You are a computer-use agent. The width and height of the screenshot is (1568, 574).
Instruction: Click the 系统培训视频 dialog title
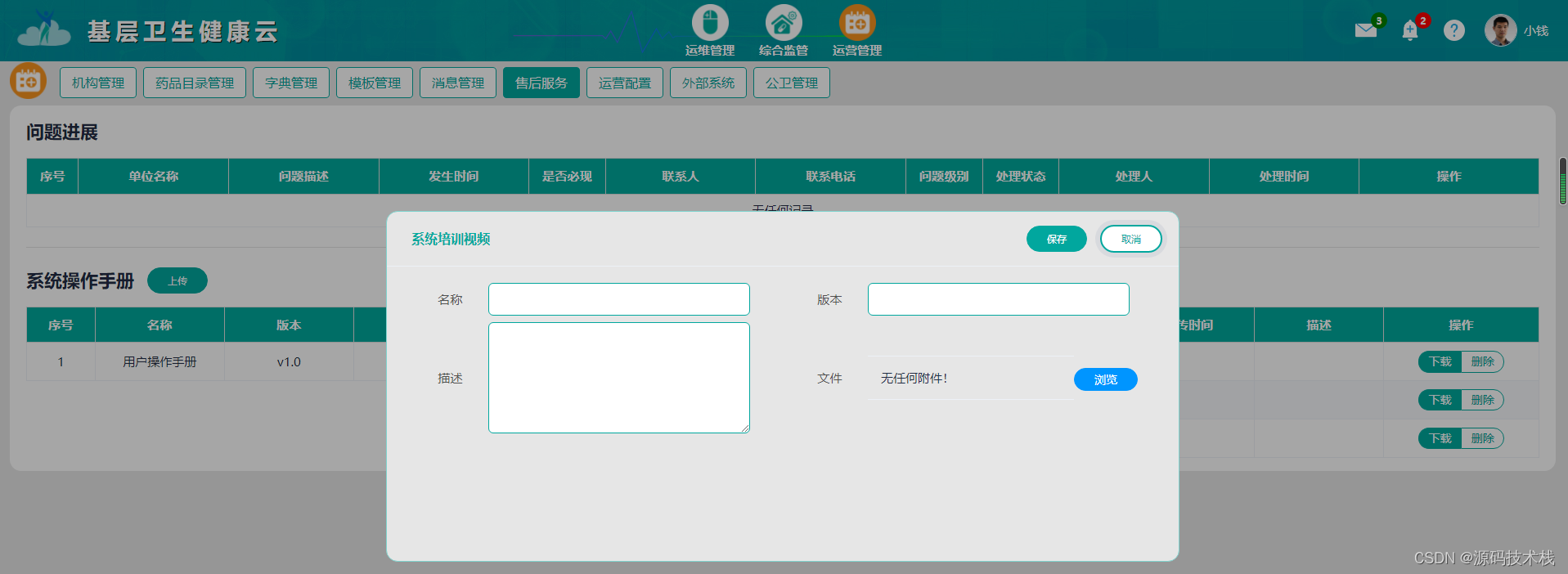click(451, 239)
